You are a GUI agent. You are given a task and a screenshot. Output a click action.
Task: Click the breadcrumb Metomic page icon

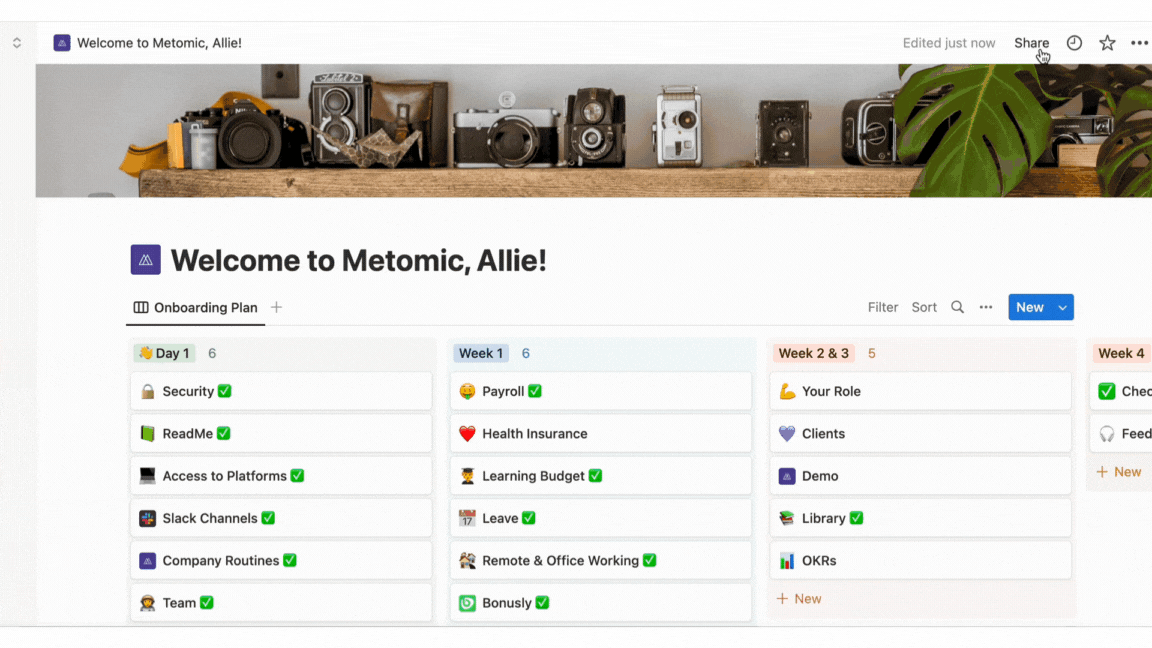coord(62,43)
